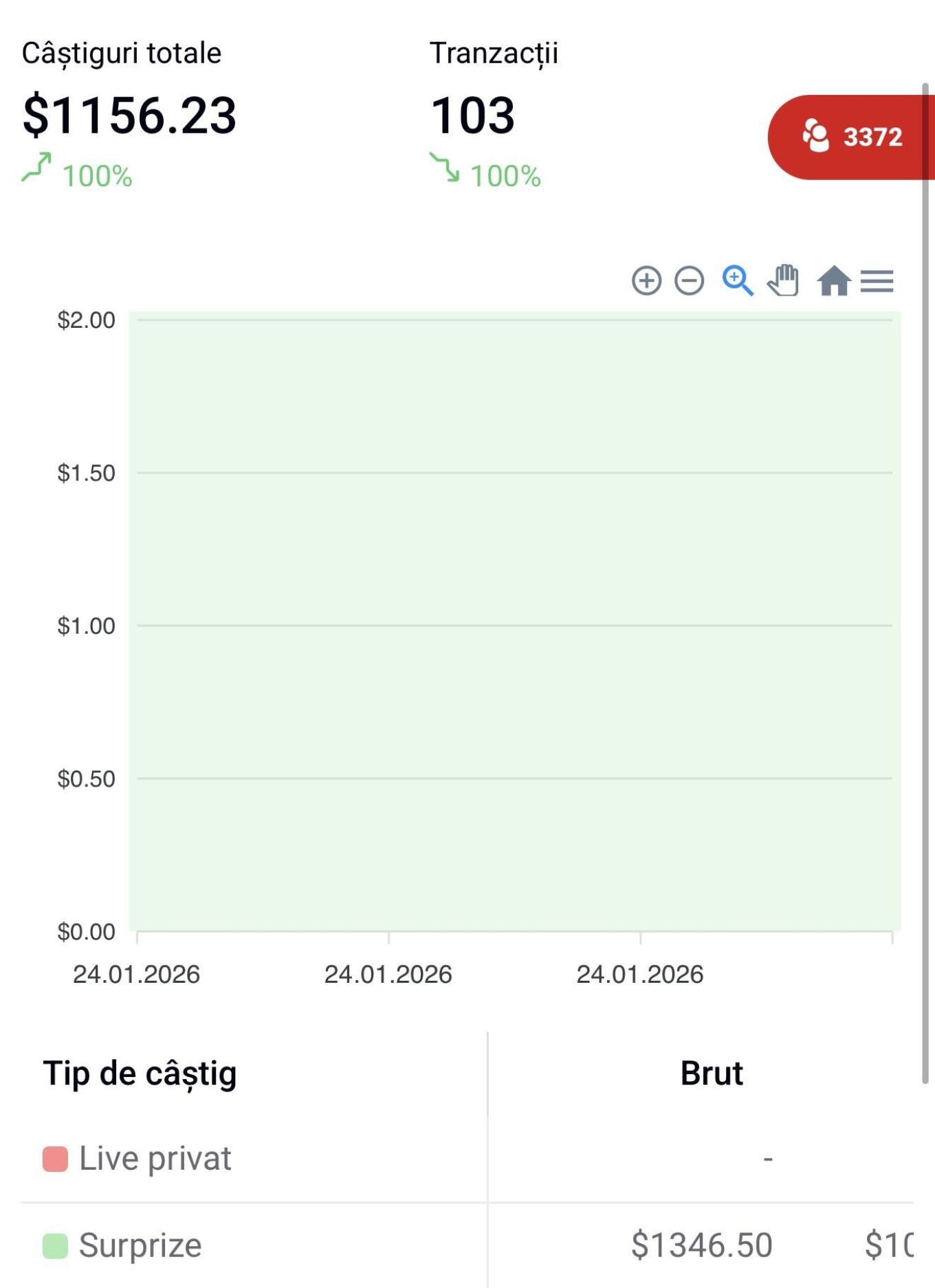Click the users icon in red badge
935x1288 pixels.
815,136
